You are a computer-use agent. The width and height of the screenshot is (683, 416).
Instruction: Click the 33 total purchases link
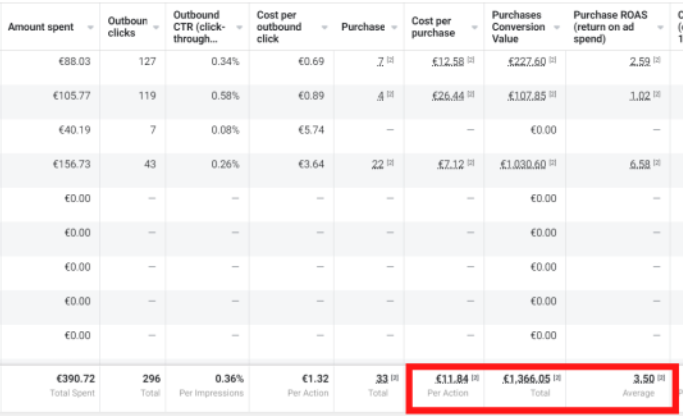(382, 379)
